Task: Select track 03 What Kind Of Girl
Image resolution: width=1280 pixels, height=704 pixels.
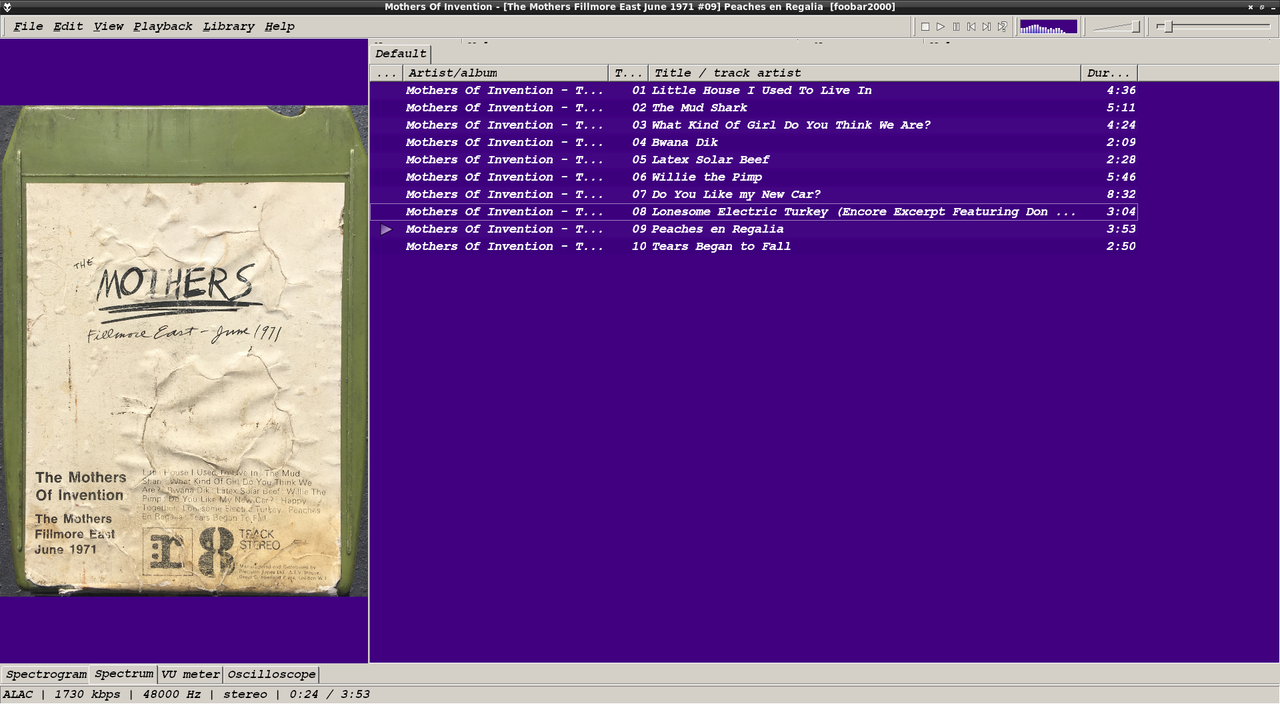Action: tap(754, 125)
